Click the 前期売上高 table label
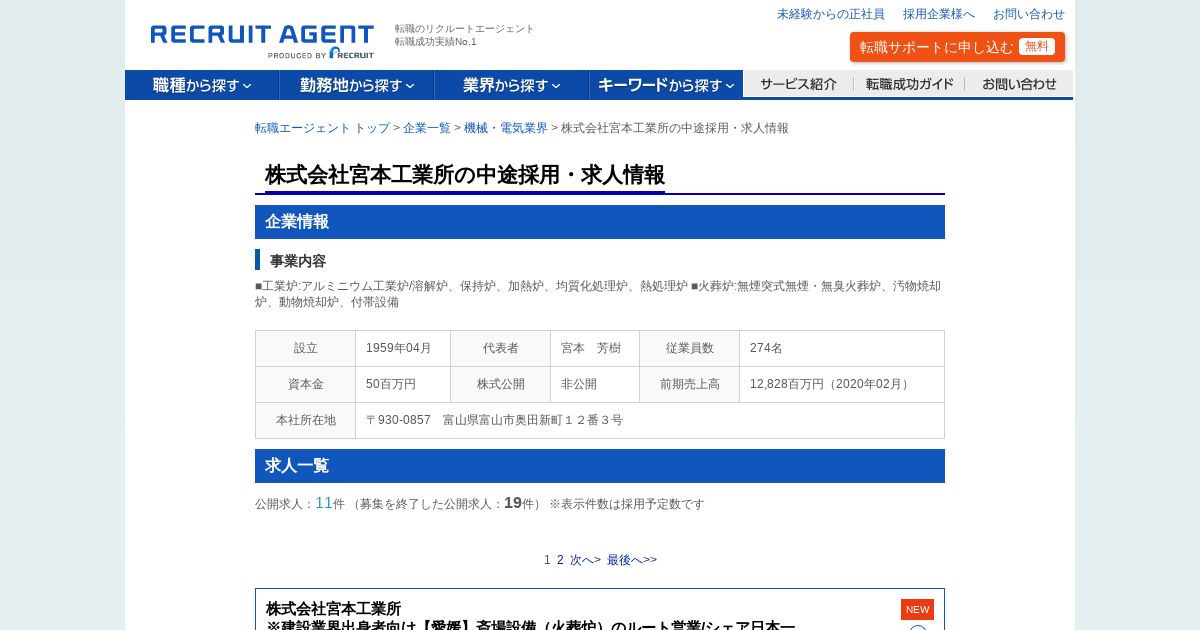The width and height of the screenshot is (1200, 630). pyautogui.click(x=690, y=384)
